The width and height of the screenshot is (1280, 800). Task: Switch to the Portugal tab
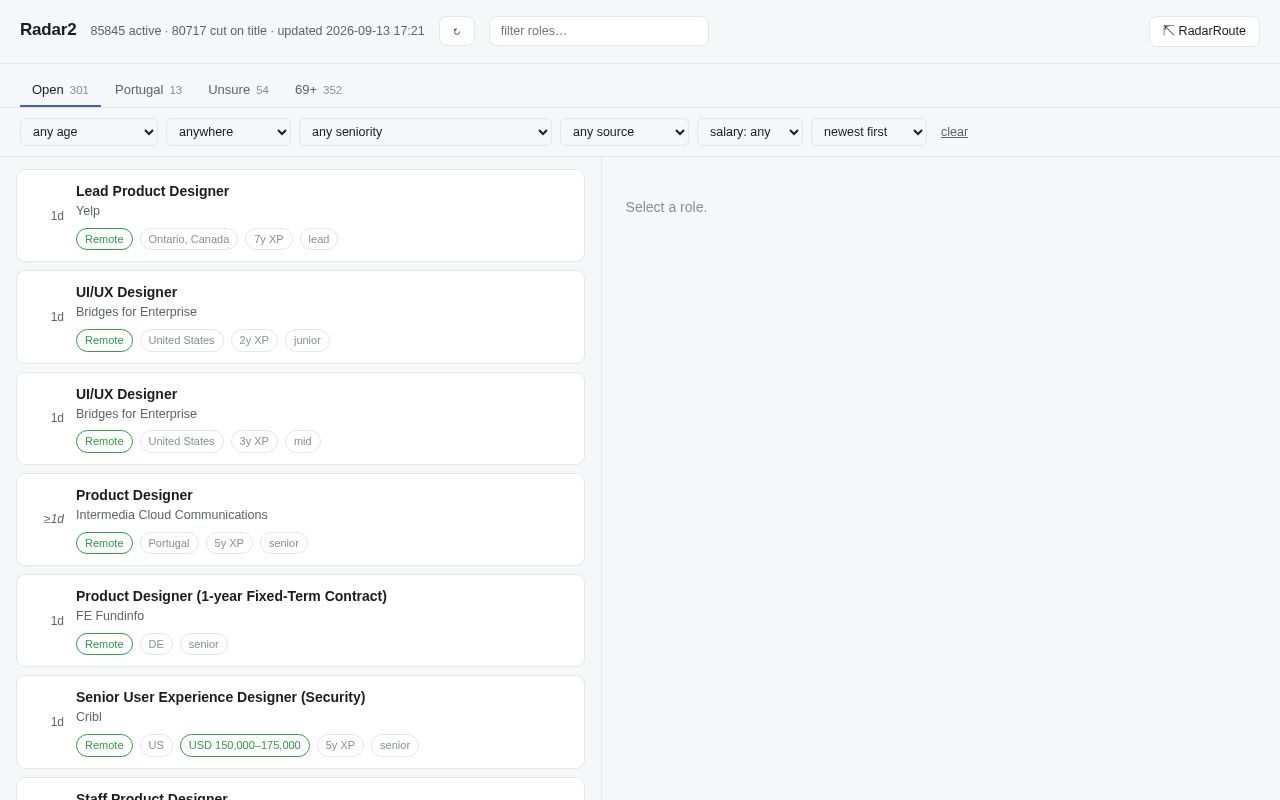click(148, 90)
